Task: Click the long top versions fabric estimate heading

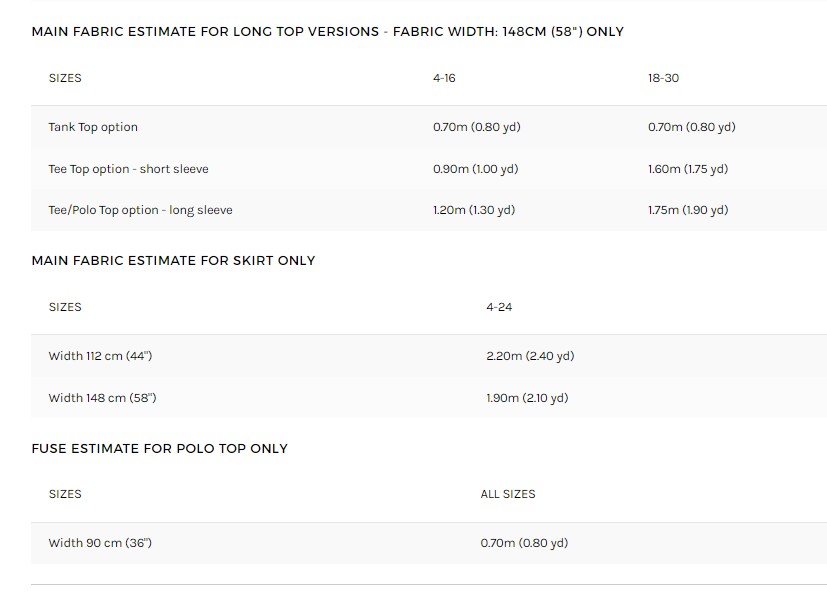Action: click(x=327, y=32)
